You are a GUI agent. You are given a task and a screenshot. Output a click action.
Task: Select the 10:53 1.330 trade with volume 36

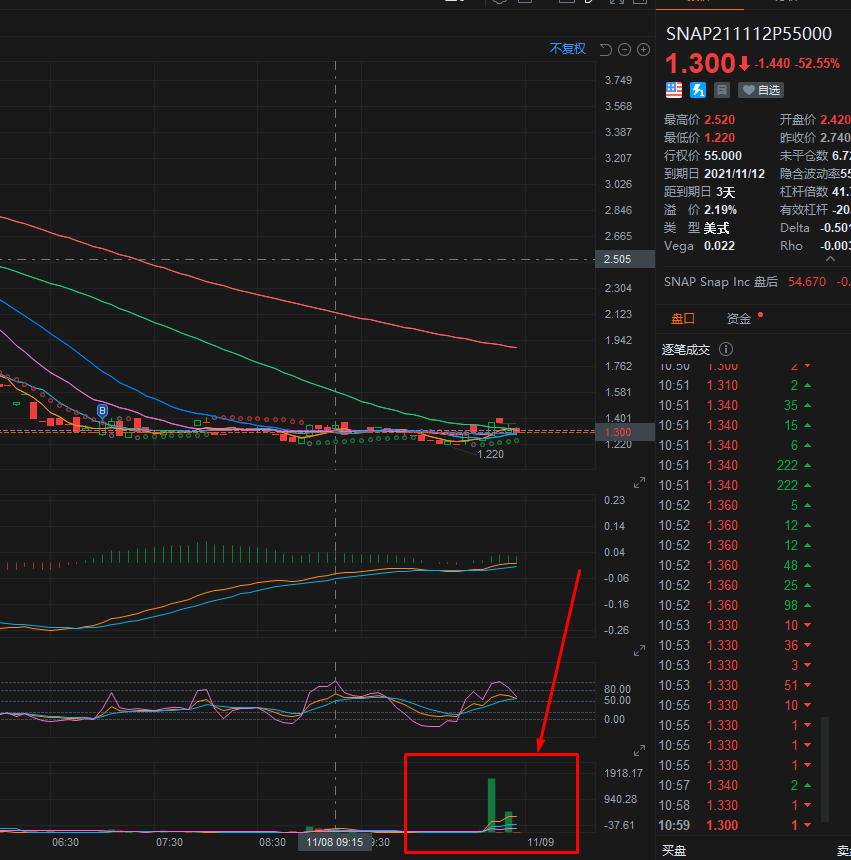pos(735,646)
